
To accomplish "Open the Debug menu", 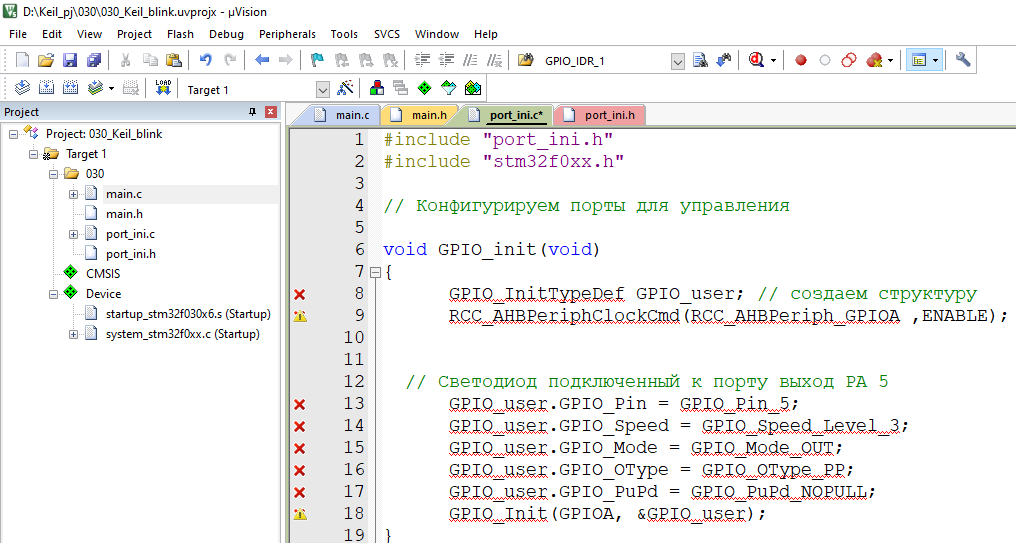I will (226, 34).
